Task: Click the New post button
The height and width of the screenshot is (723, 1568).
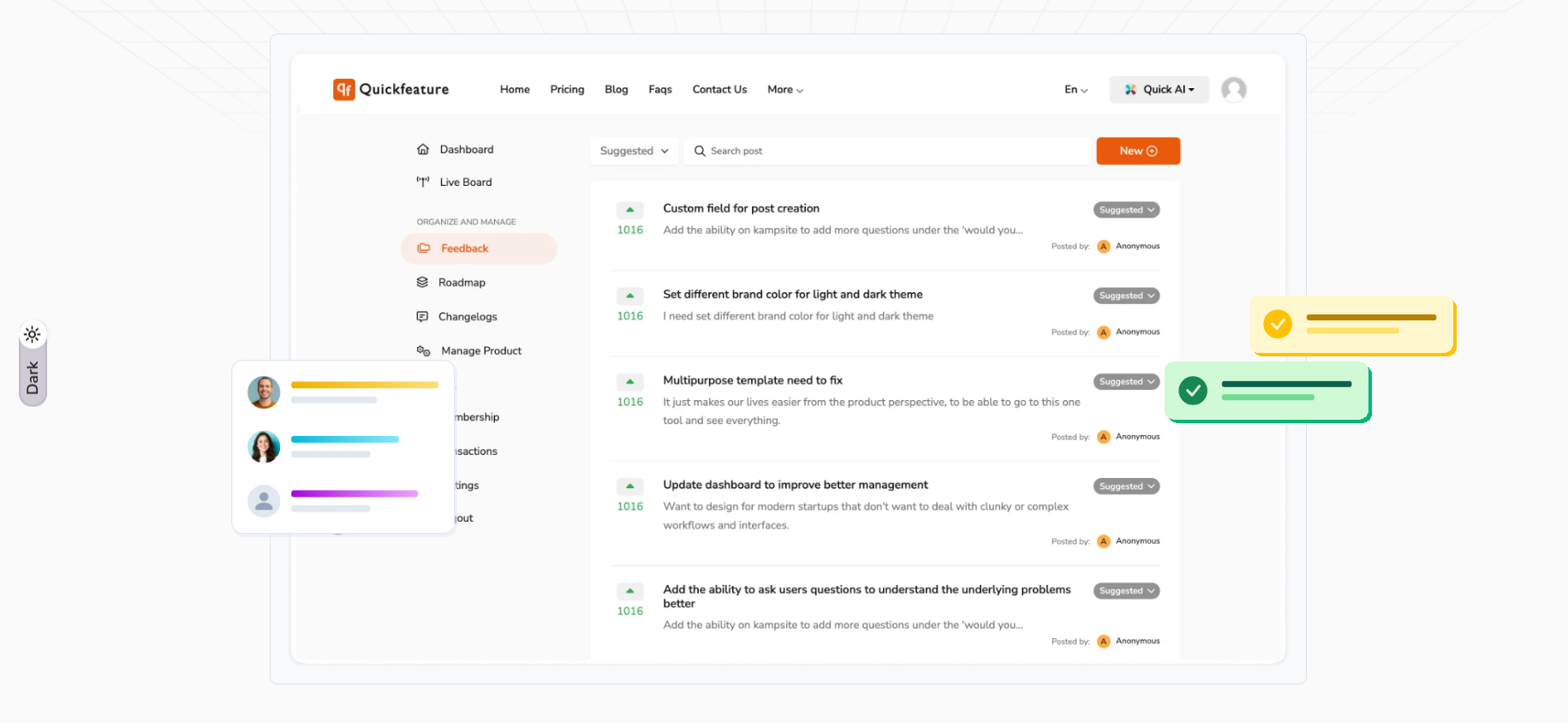Action: 1138,151
